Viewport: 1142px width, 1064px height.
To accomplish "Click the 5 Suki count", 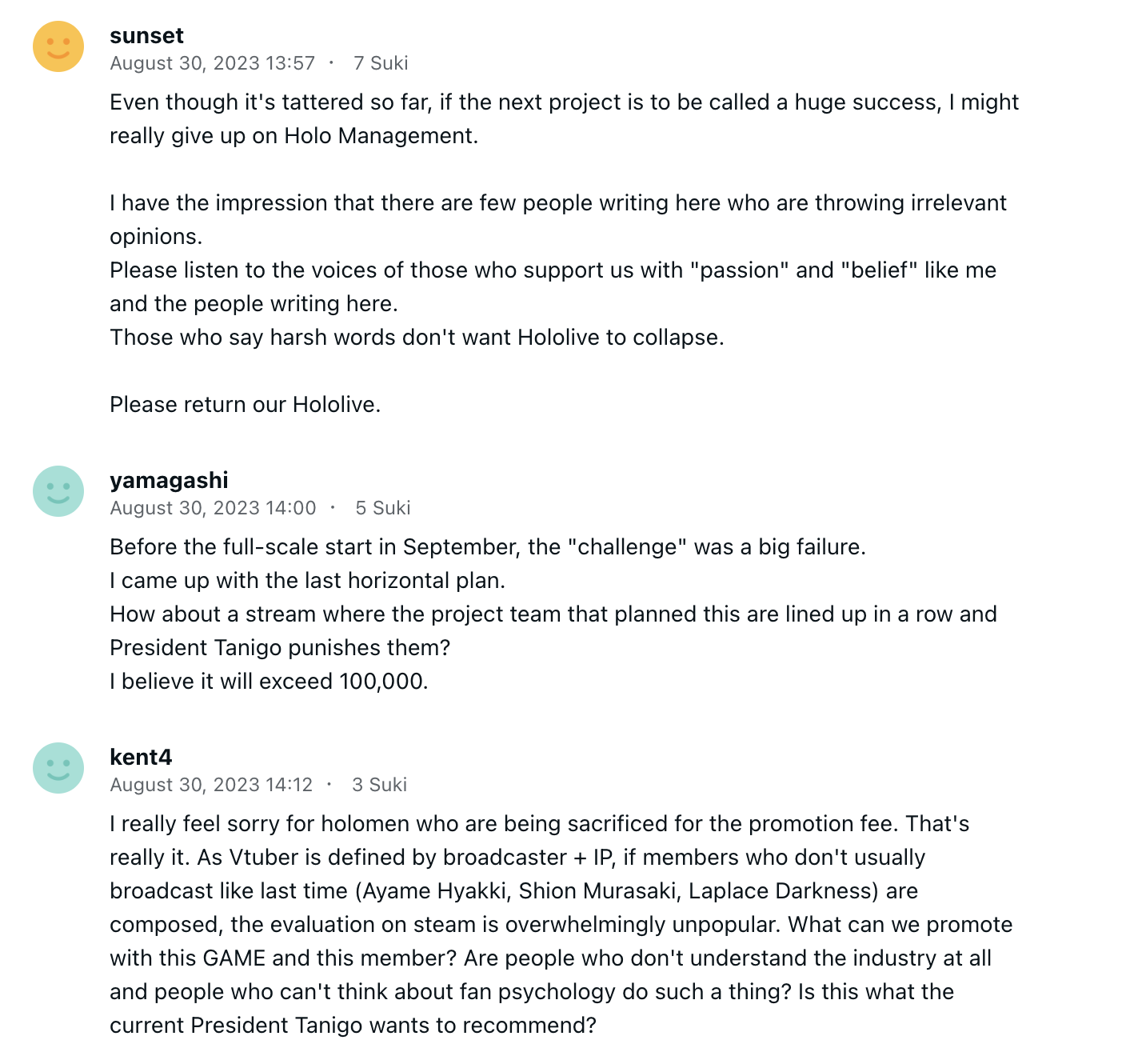I will [382, 508].
